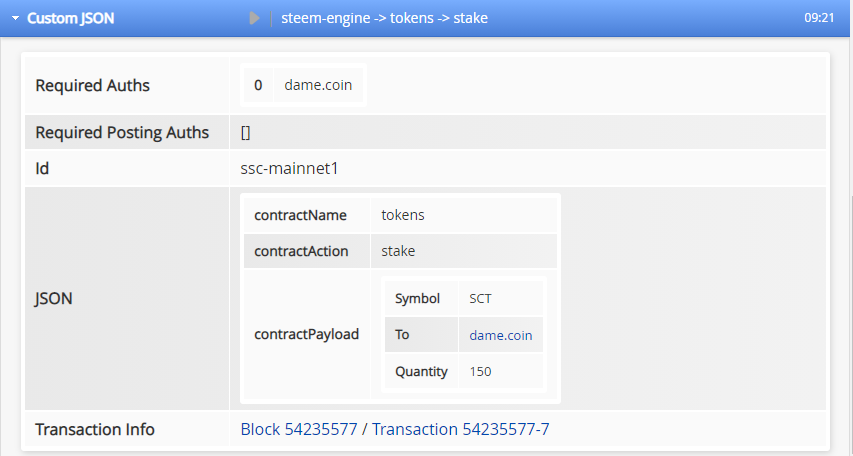Click the Symbol key
Viewport: 853px width, 456px height.
[417, 299]
